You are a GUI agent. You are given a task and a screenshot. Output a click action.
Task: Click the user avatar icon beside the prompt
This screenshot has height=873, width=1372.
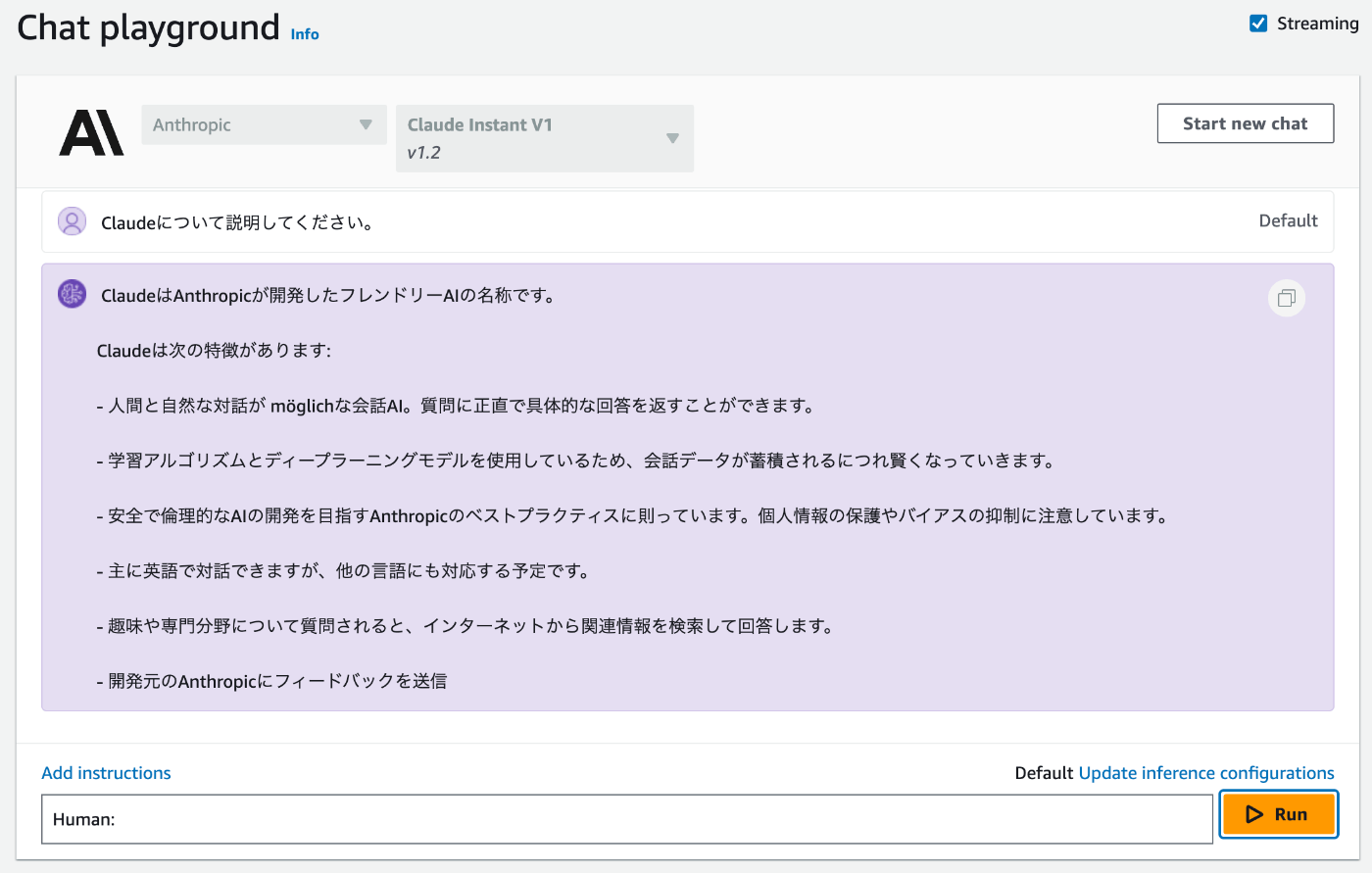[72, 221]
